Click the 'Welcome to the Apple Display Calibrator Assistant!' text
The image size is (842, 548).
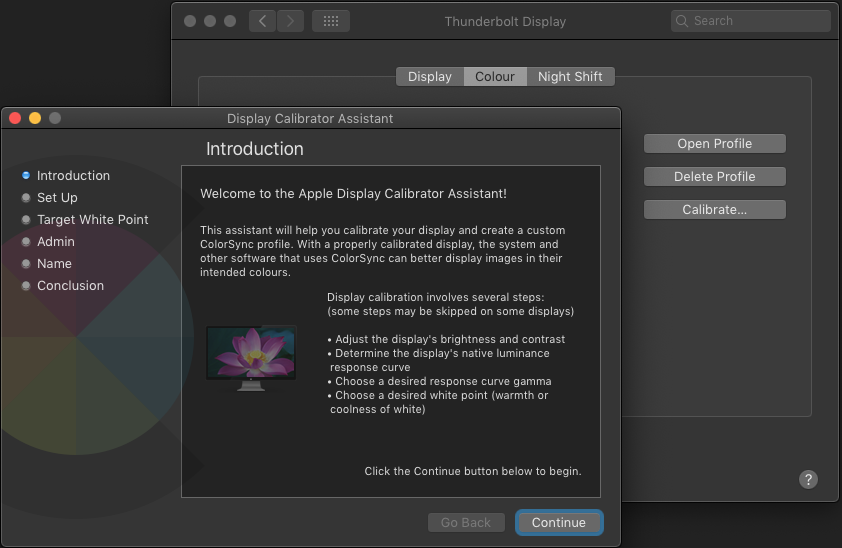[353, 194]
